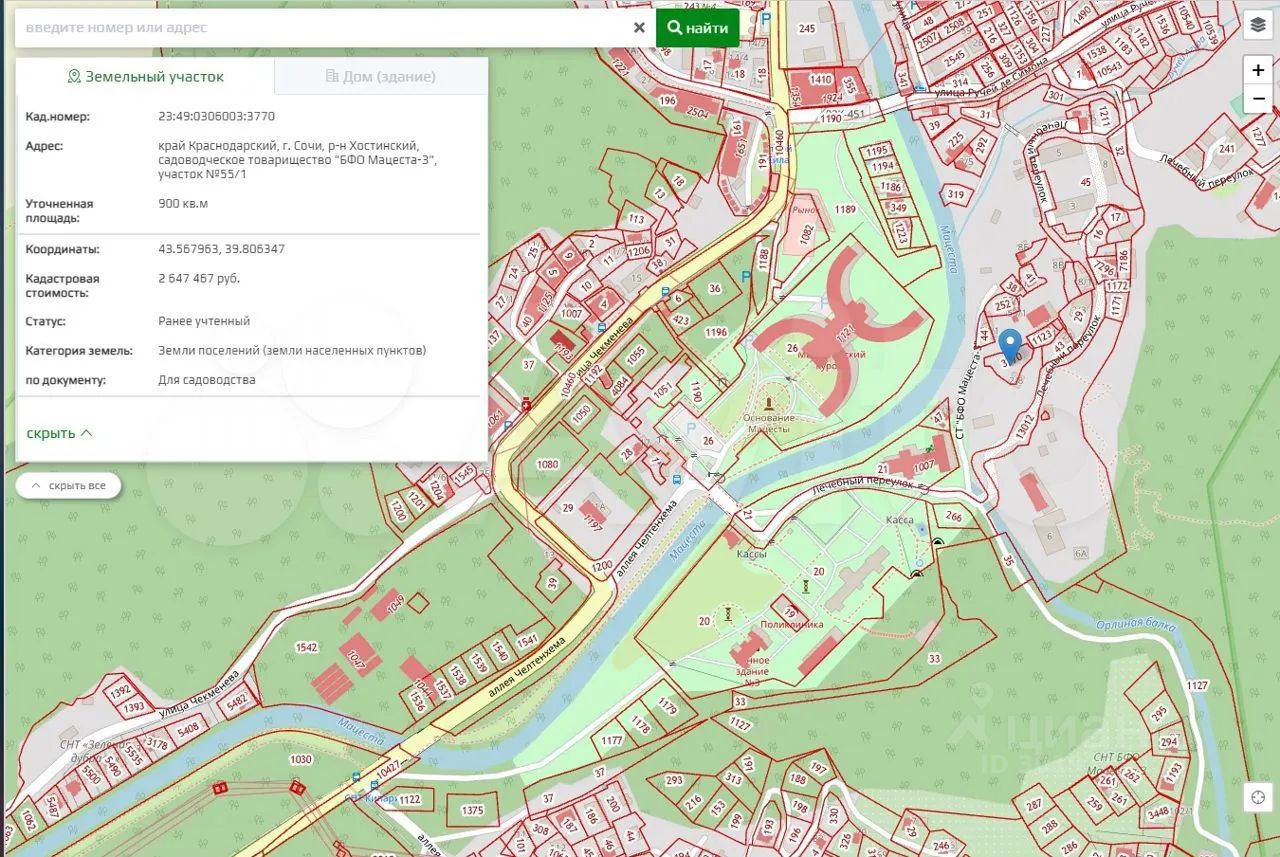Click the cave icon beside parcel 266

tap(937, 541)
